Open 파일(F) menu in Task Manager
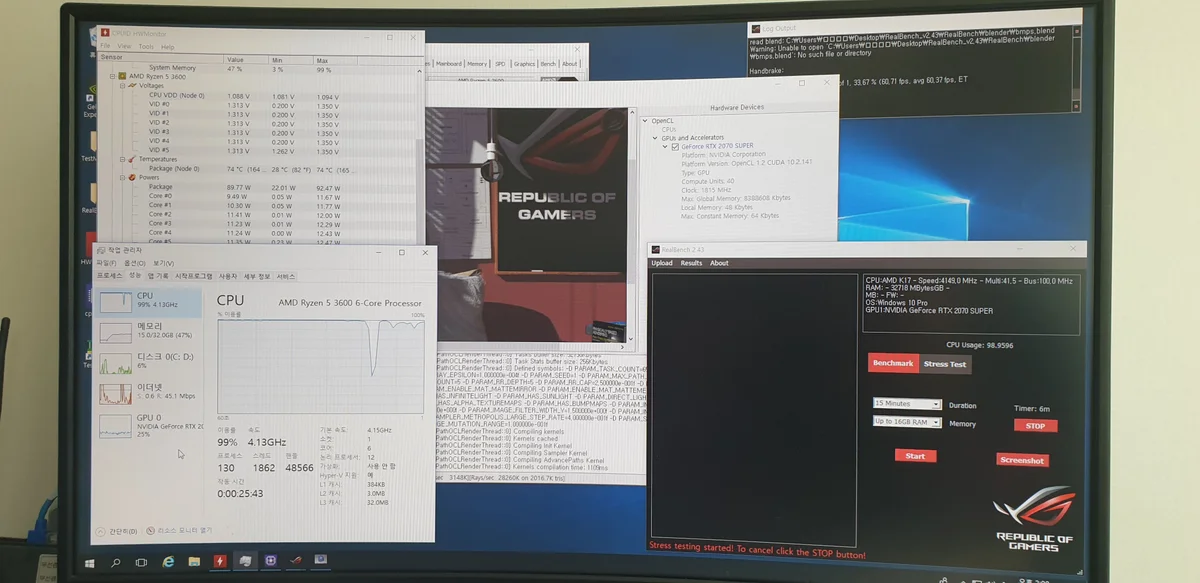The image size is (1200, 583). [107, 263]
